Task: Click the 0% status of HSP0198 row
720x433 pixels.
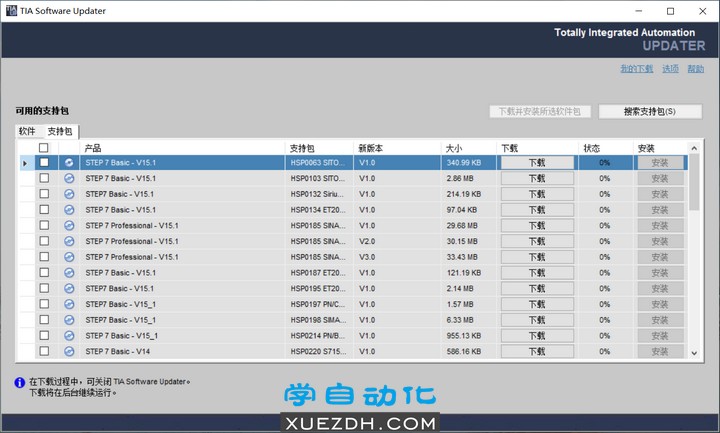Action: [x=604, y=320]
